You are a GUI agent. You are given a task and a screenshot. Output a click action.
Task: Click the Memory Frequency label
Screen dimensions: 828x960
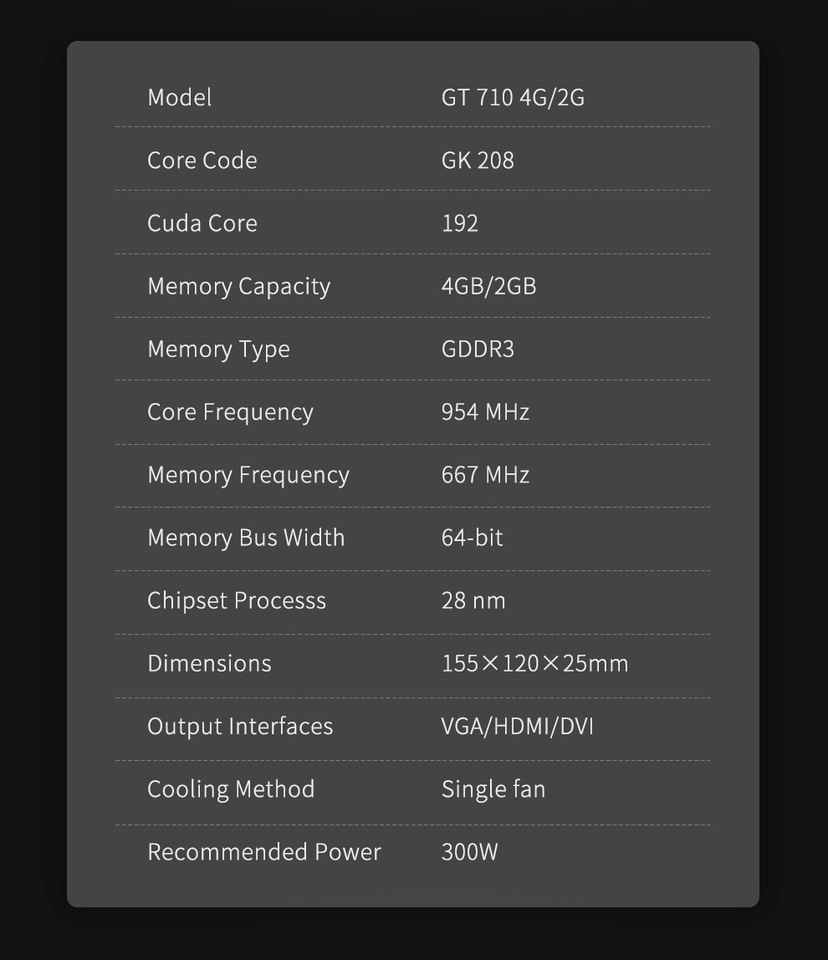(248, 476)
